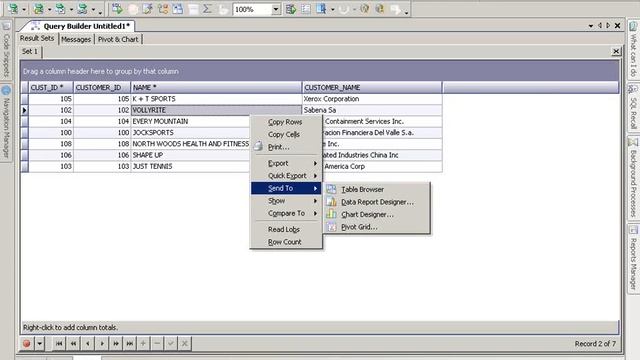Click the green arrow execute icon left of the Sigma icon
Screen dimensions: 640x360
point(117,9)
